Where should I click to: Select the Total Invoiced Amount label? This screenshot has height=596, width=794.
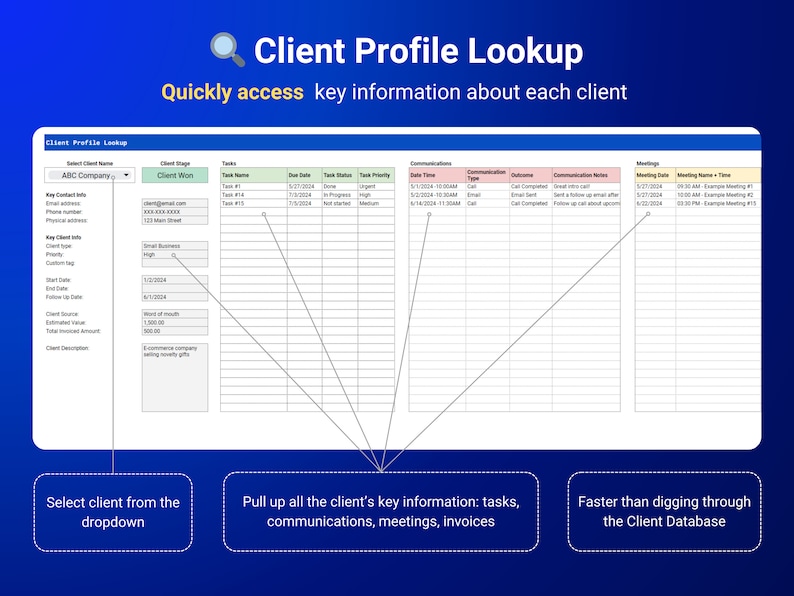tap(73, 331)
